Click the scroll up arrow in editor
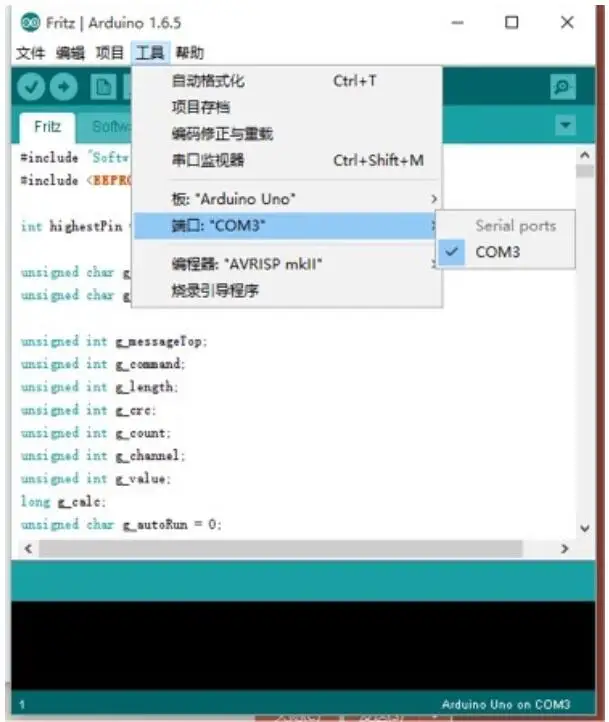 coord(585,155)
